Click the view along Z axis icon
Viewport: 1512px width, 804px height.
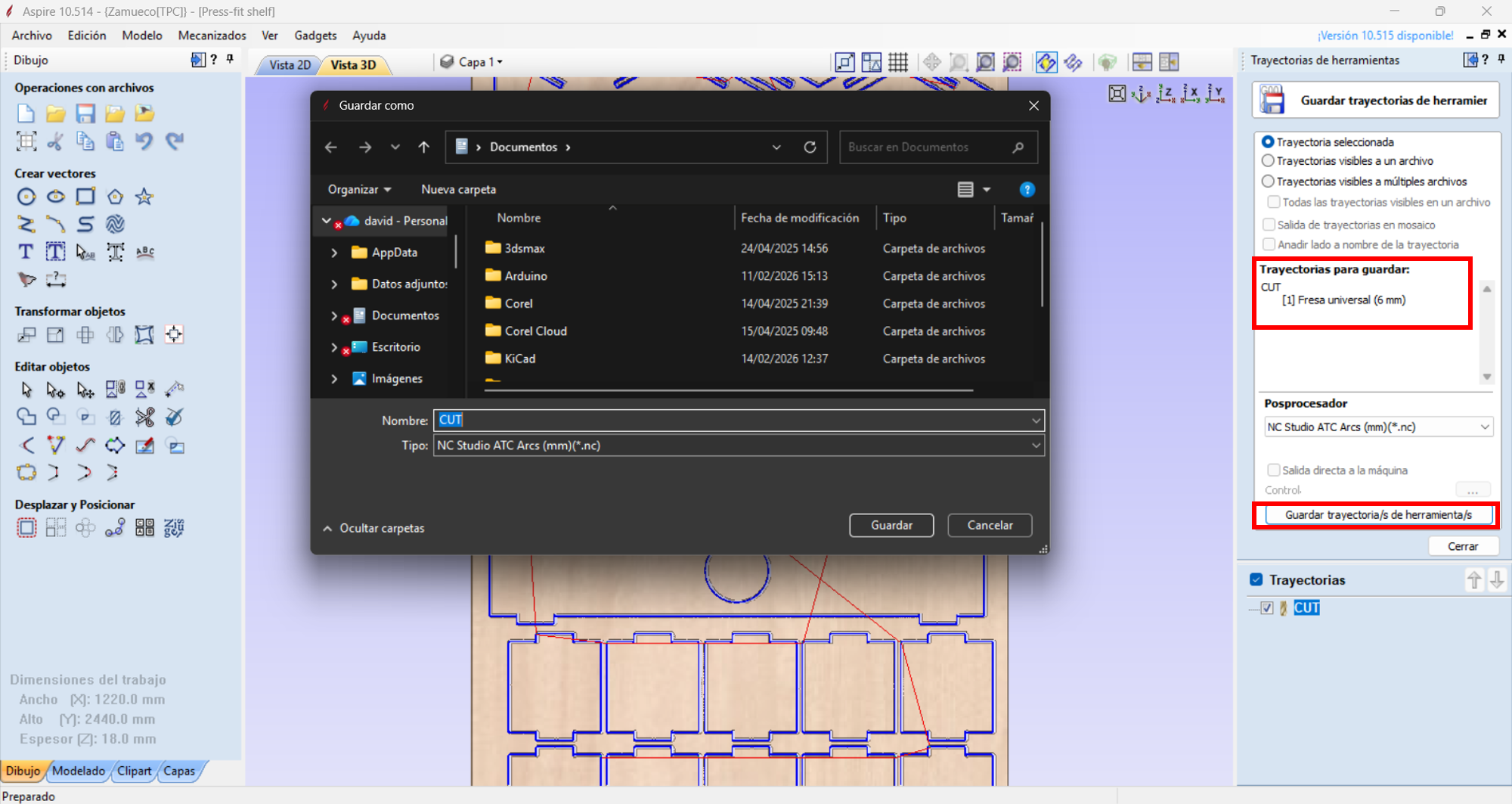pyautogui.click(x=1166, y=94)
